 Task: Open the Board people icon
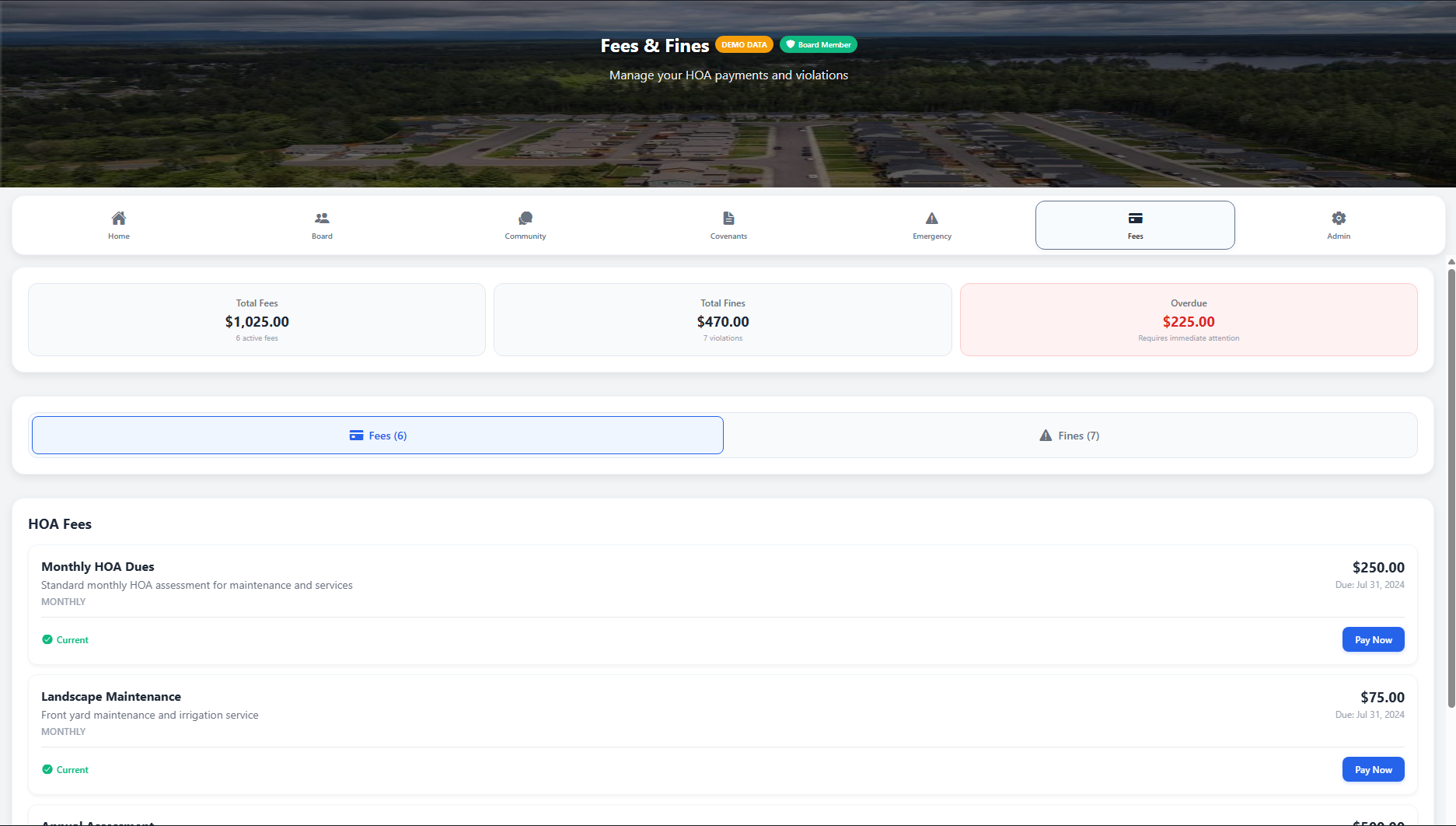click(322, 219)
